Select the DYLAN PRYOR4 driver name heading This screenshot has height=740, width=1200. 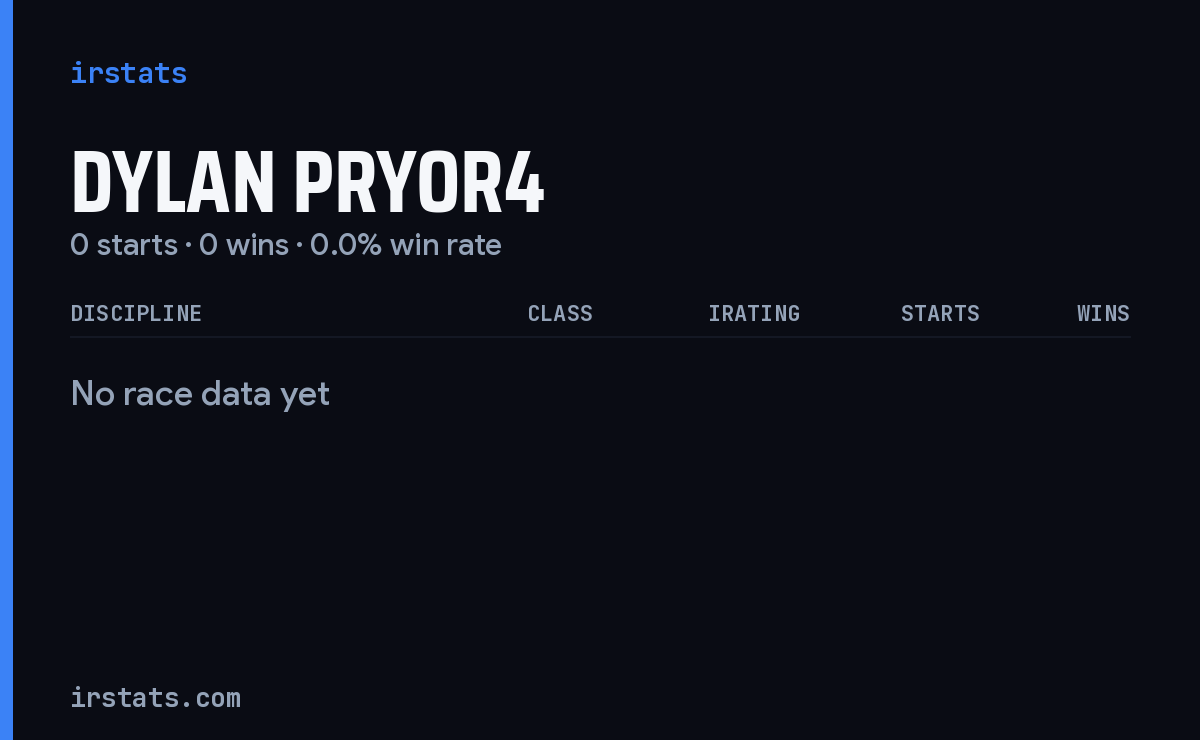(308, 183)
